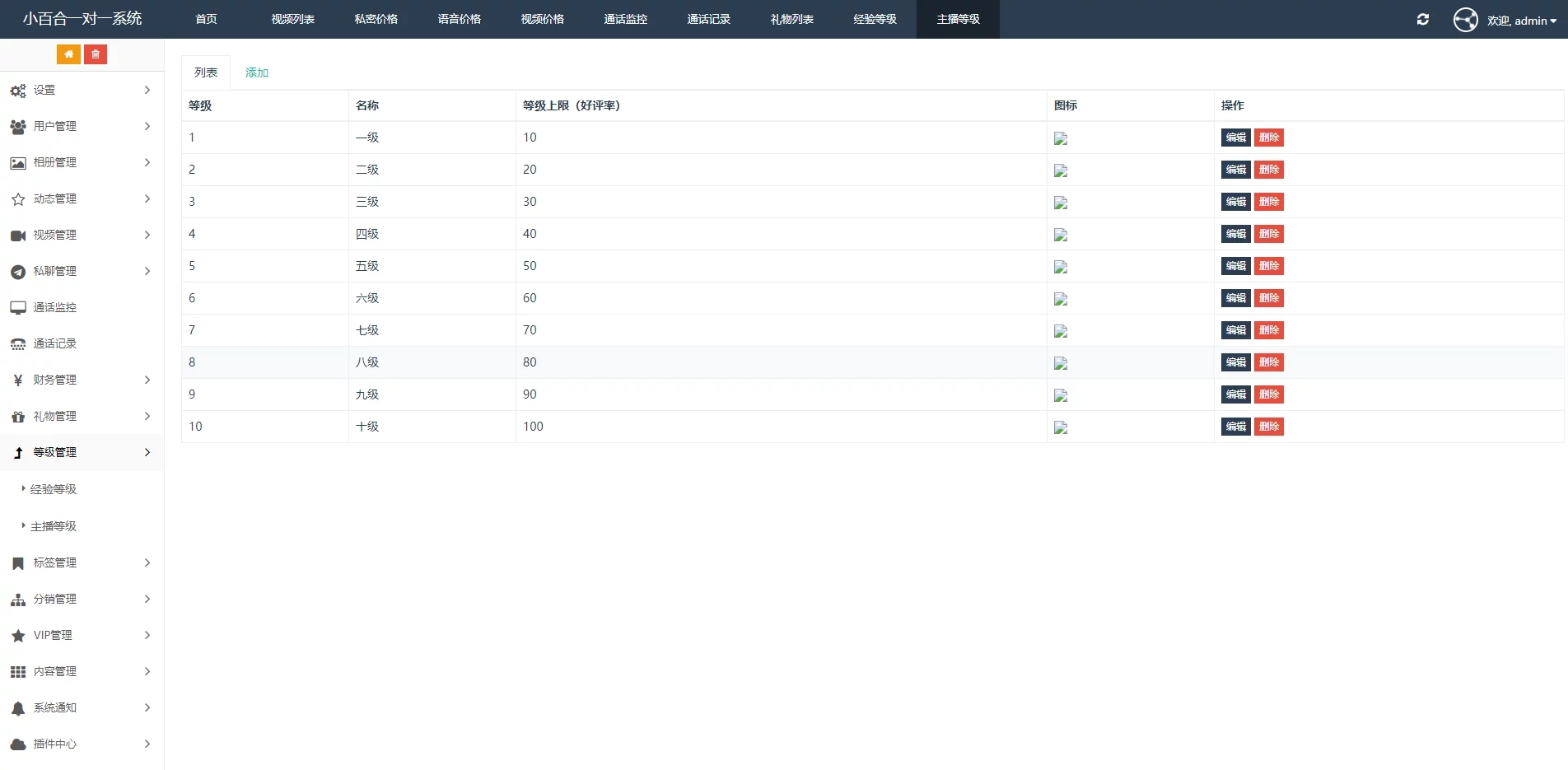Click the admin avatar icon

pos(1465,20)
